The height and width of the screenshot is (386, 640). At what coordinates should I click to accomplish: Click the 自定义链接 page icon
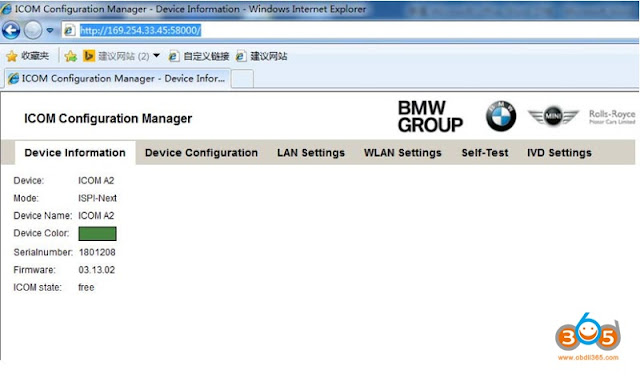coord(173,56)
